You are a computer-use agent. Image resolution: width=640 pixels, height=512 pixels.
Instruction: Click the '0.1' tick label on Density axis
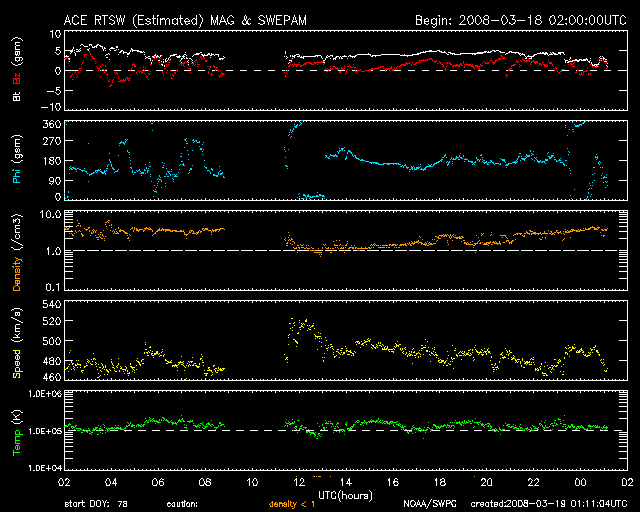click(53, 287)
